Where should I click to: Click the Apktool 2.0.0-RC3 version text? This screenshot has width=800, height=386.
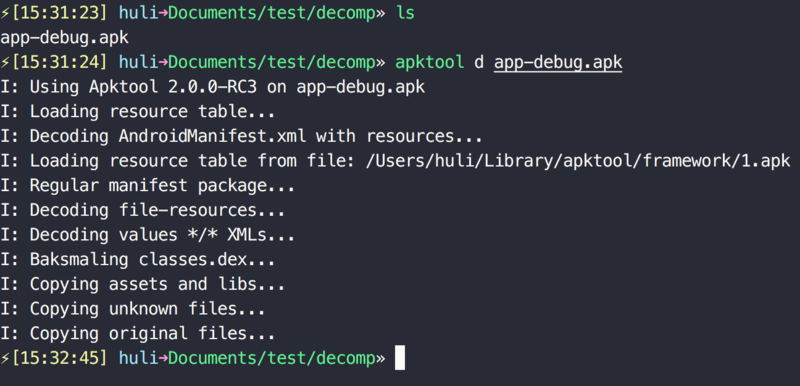pos(172,87)
